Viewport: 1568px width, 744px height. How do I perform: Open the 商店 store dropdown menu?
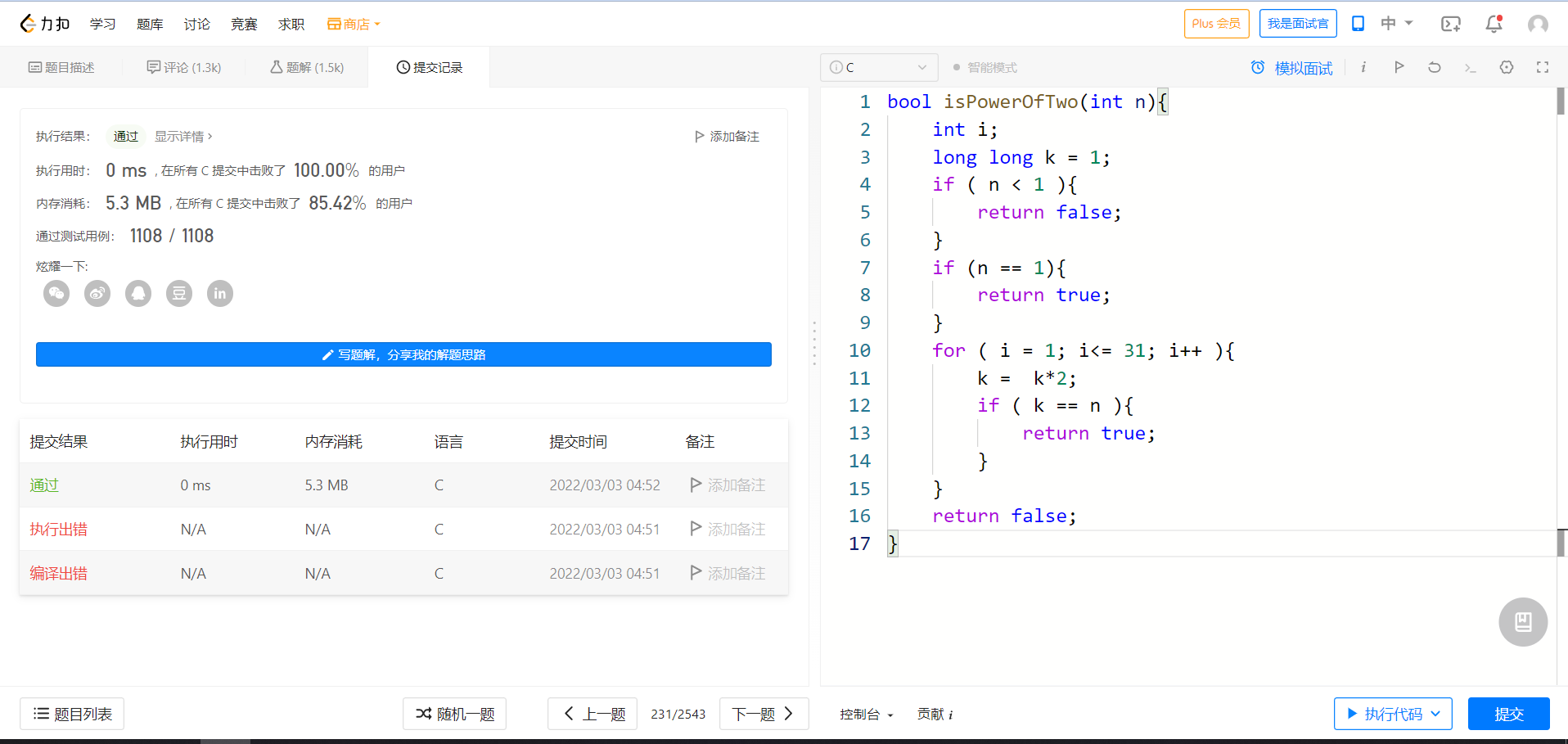[x=354, y=24]
